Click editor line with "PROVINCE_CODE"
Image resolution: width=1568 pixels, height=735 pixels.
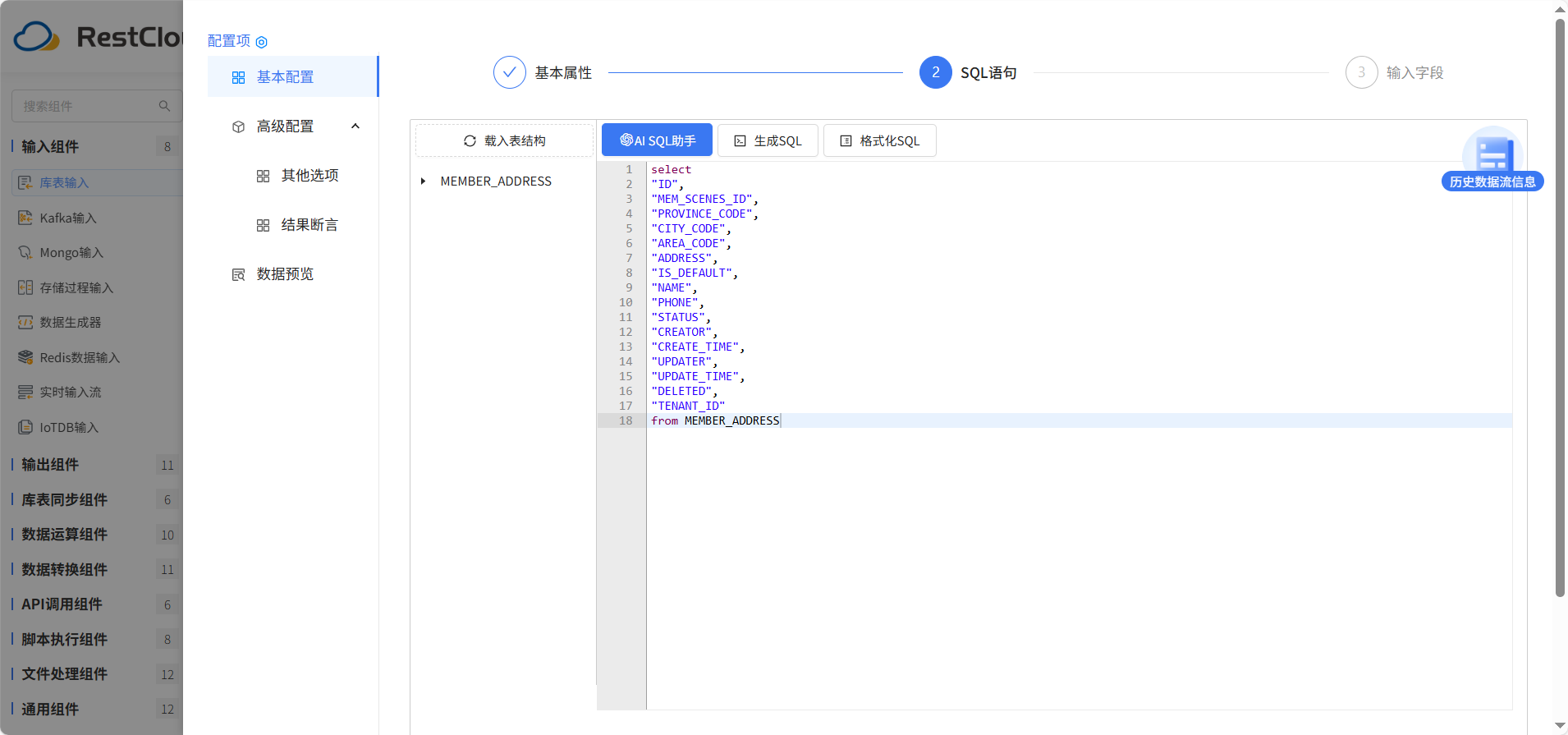tap(1079, 214)
